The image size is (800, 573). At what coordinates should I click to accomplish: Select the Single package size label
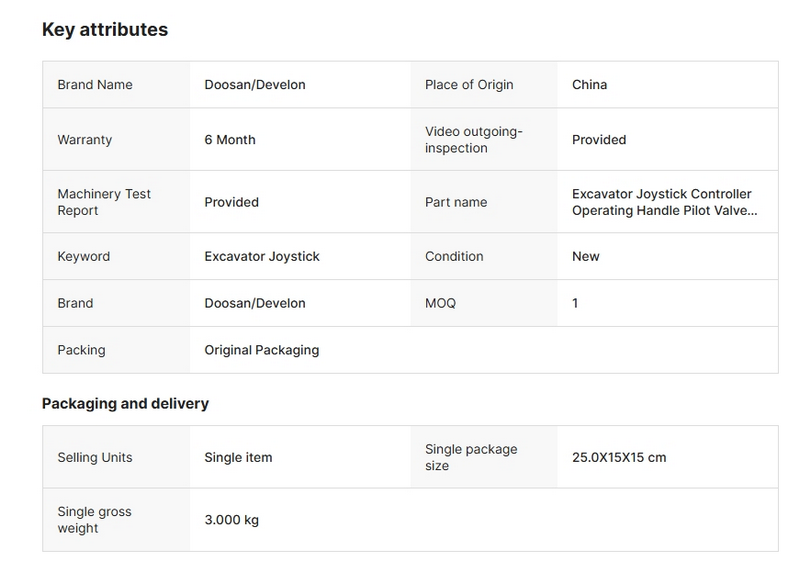click(x=471, y=458)
